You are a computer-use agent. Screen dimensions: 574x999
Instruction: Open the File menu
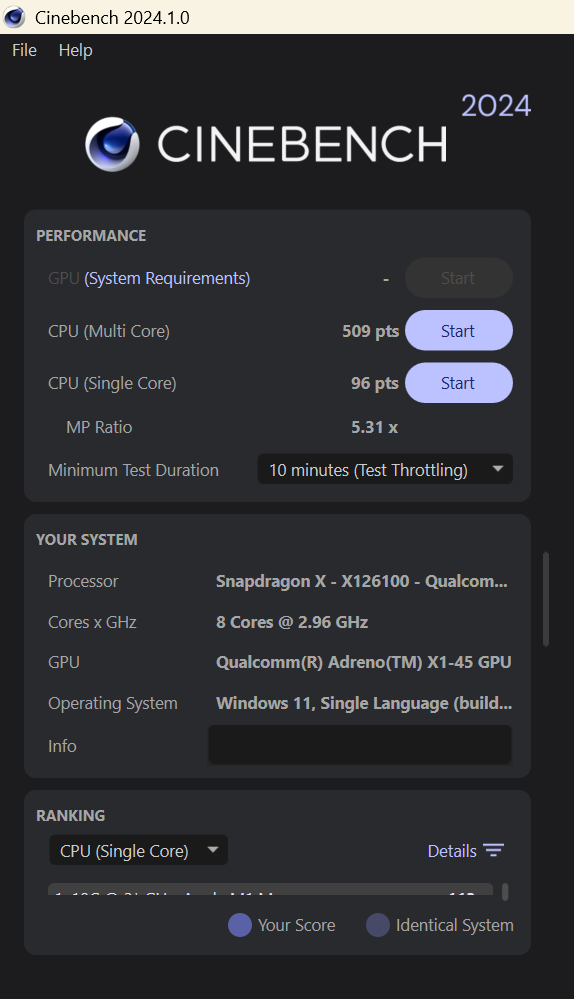(24, 50)
